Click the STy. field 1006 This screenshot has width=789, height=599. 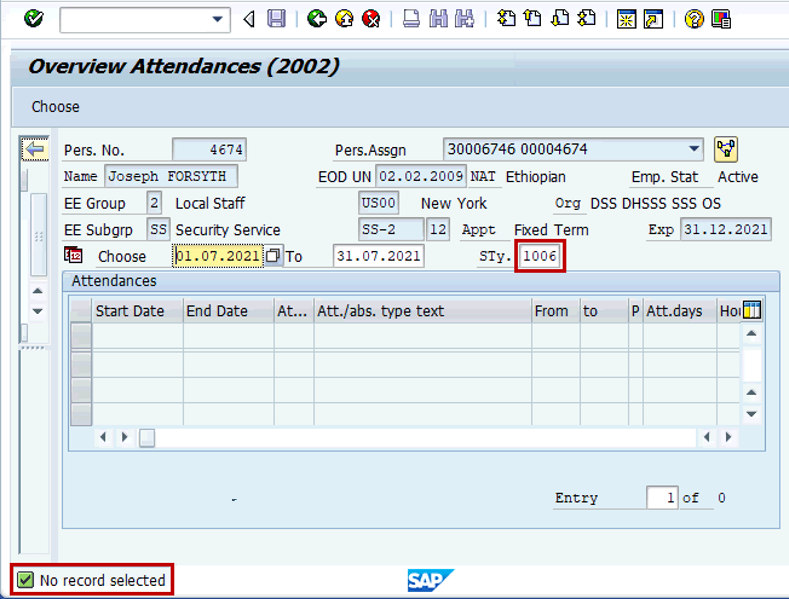(x=540, y=256)
